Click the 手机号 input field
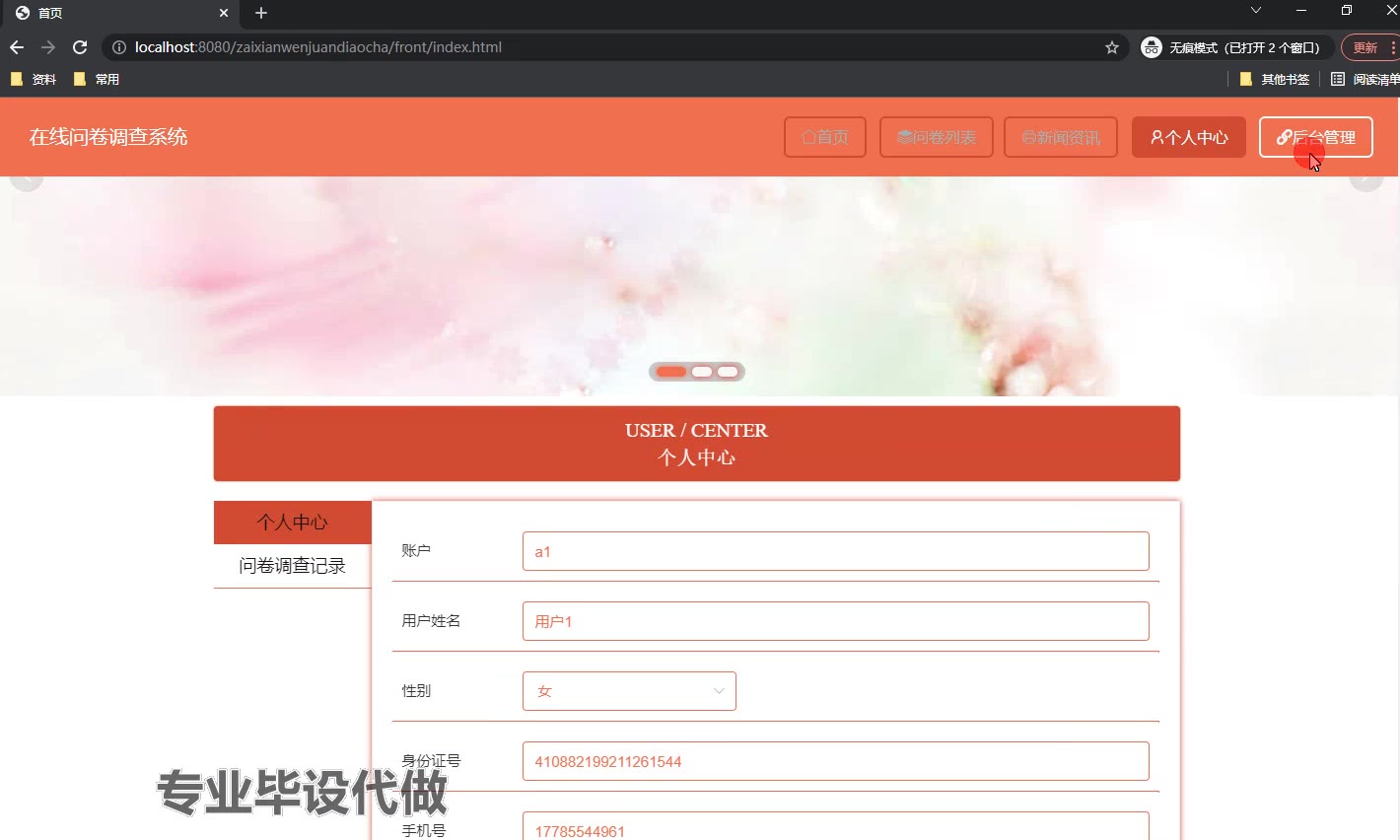1400x840 pixels. click(x=836, y=828)
